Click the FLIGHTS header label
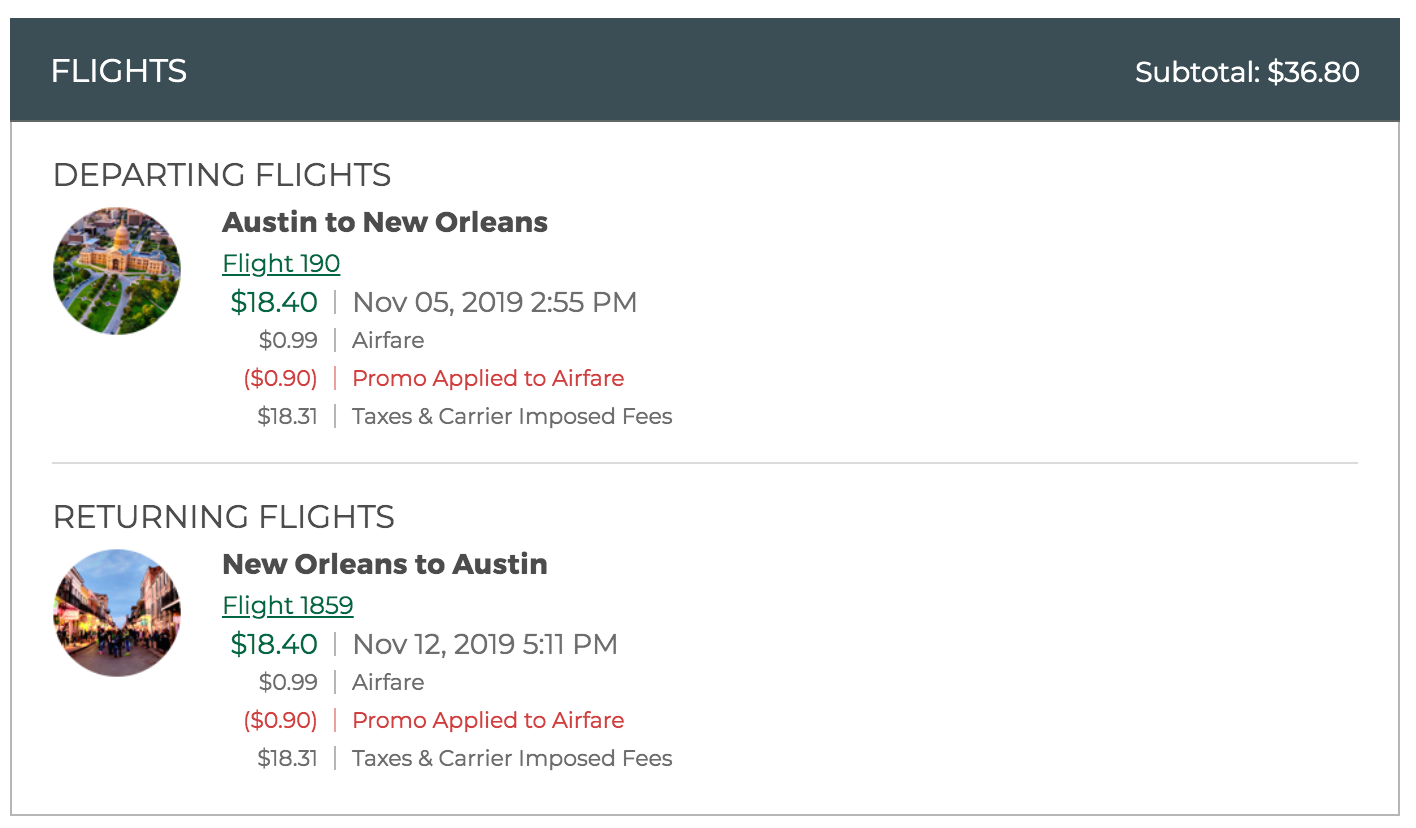The image size is (1416, 828). click(x=119, y=71)
